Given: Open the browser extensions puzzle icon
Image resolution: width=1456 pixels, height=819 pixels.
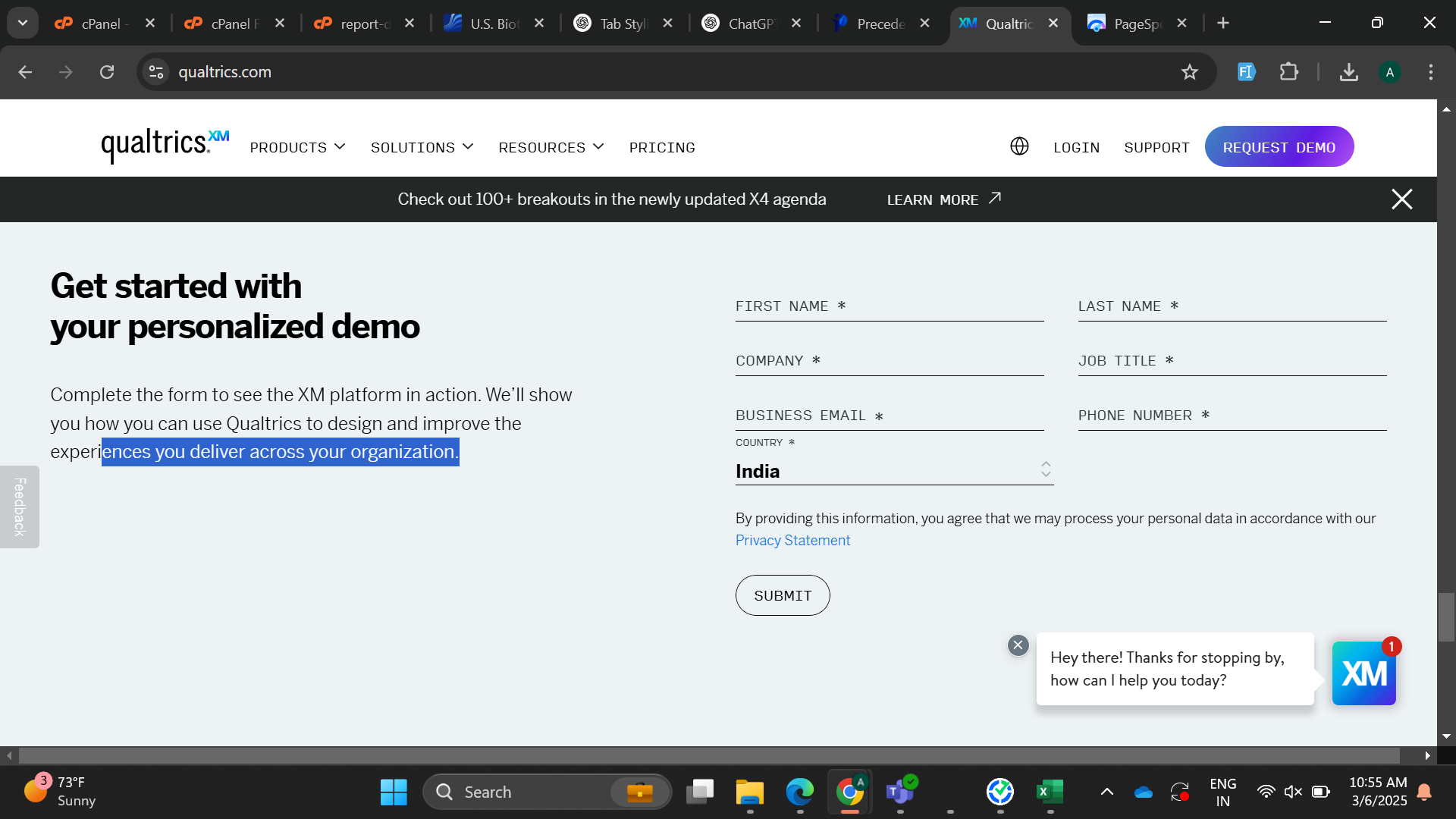Looking at the screenshot, I should click(x=1288, y=72).
